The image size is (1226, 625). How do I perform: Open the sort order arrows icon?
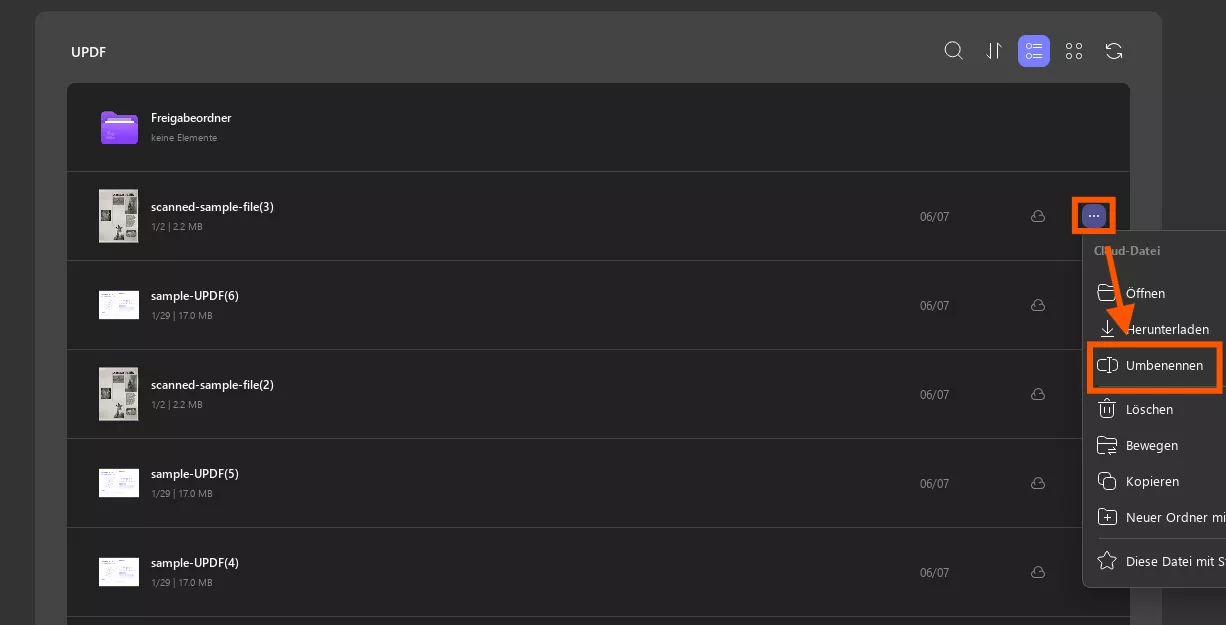click(994, 51)
